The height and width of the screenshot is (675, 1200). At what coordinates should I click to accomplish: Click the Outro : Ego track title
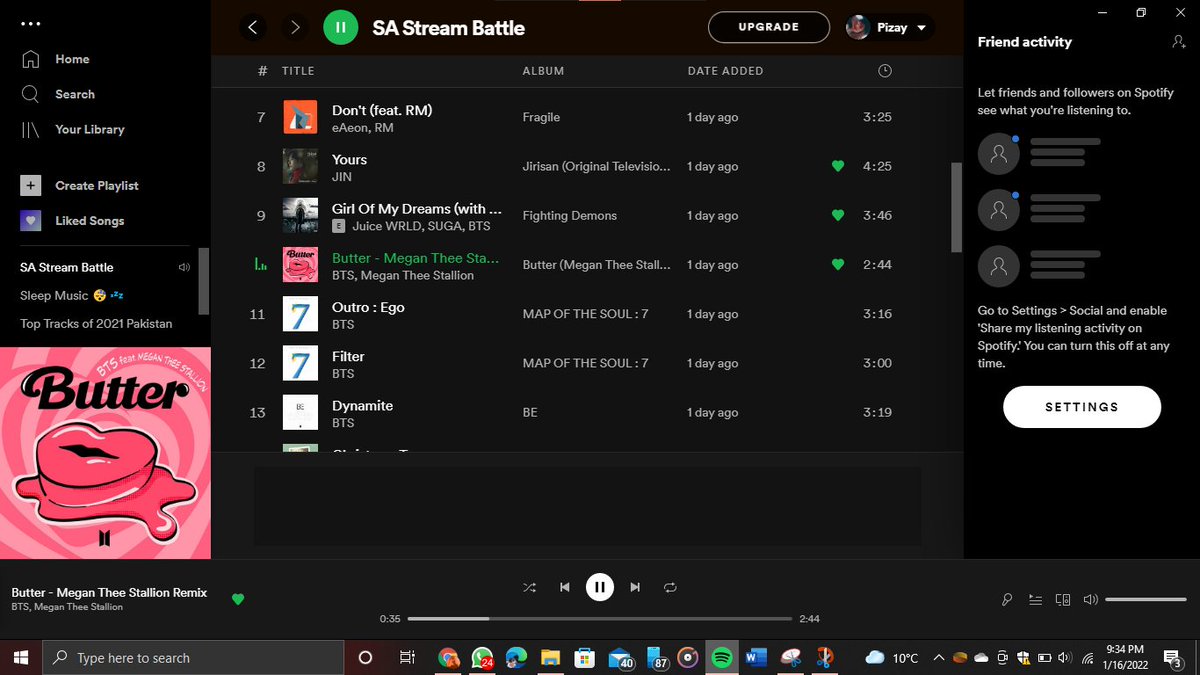tap(368, 307)
